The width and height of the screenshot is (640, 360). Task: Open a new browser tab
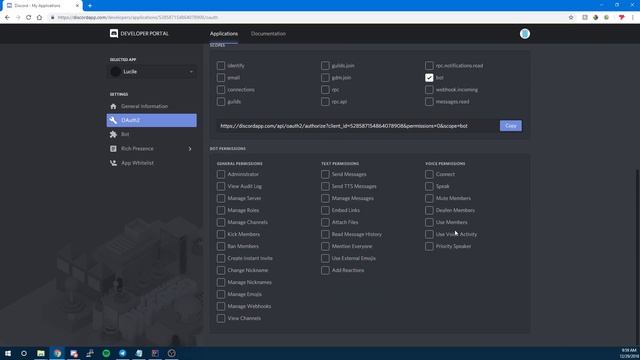click(90, 6)
